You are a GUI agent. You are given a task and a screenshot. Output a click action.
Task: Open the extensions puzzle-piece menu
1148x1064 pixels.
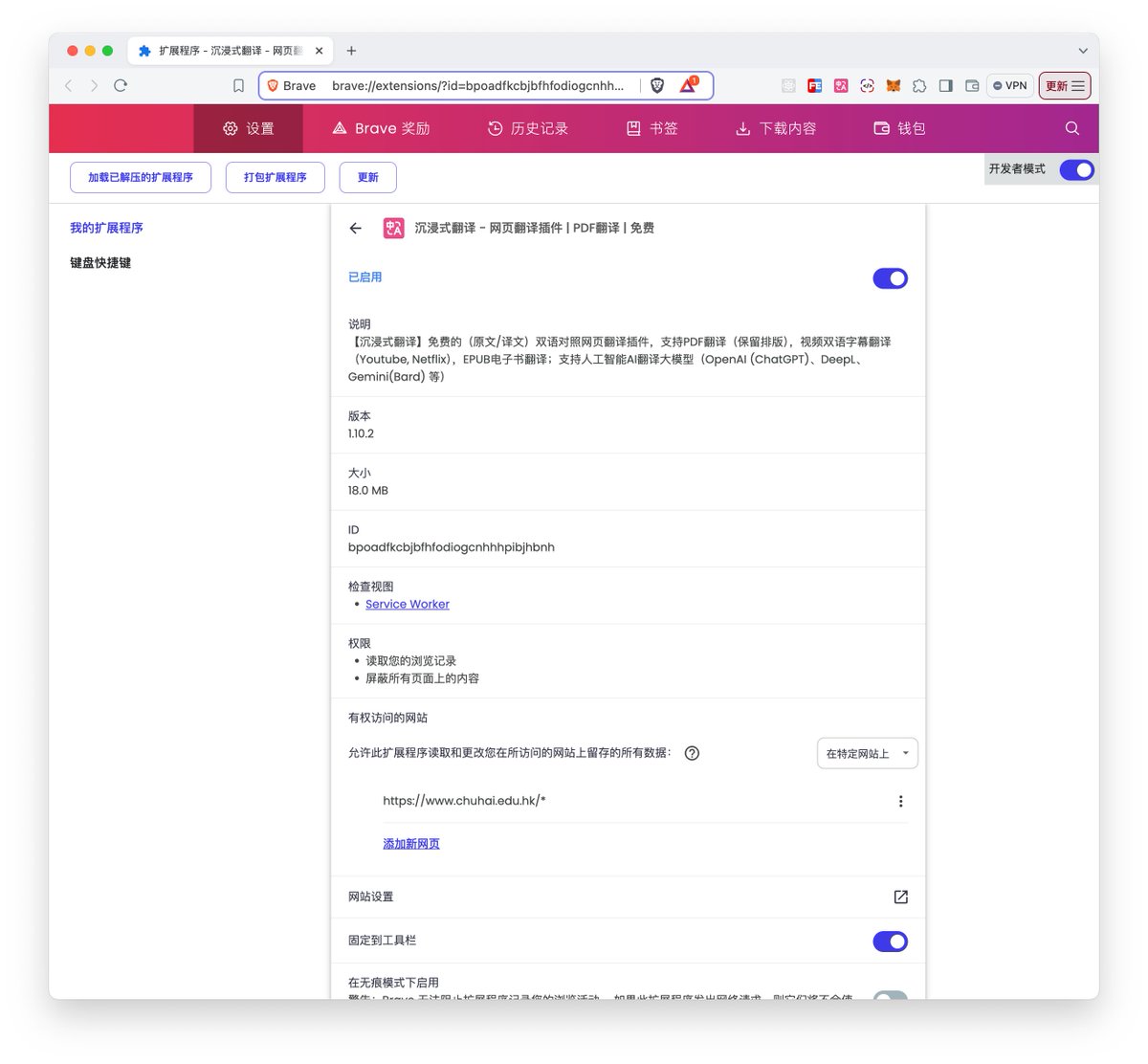tap(919, 86)
